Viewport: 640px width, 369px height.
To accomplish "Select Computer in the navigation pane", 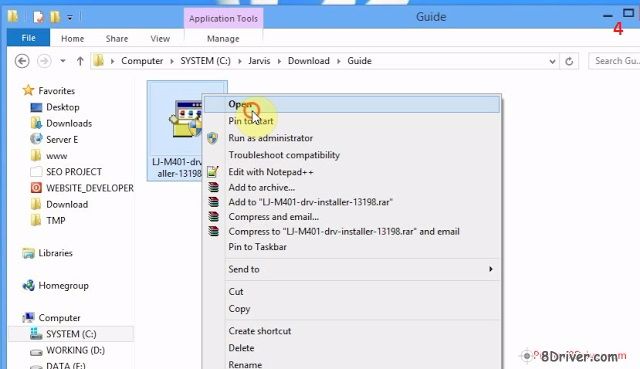I will tap(59, 318).
